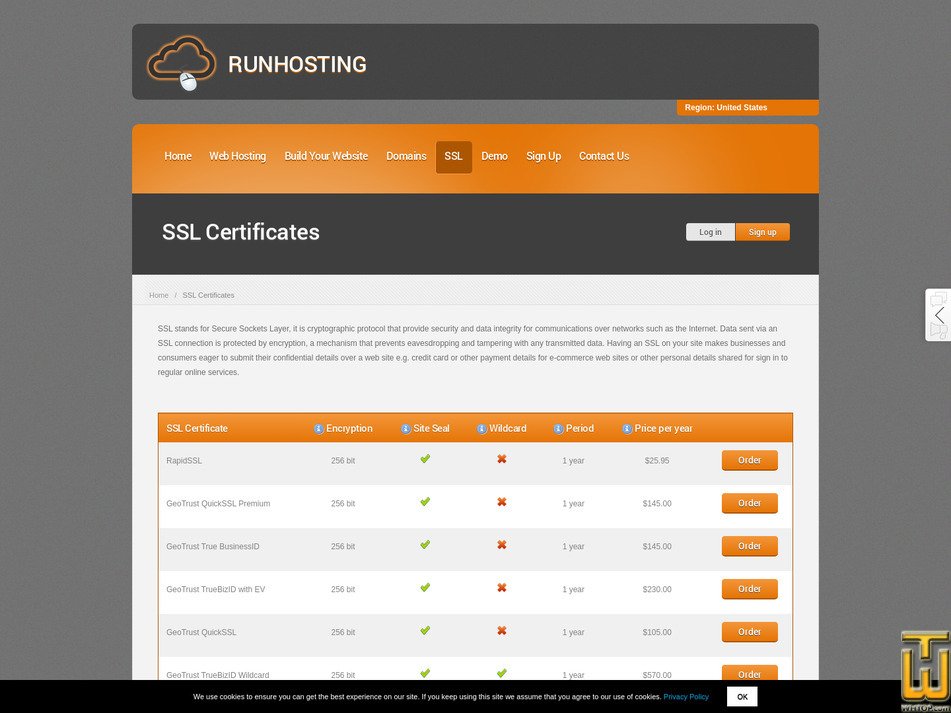
Task: Open the Region: United States selector
Action: pos(747,107)
